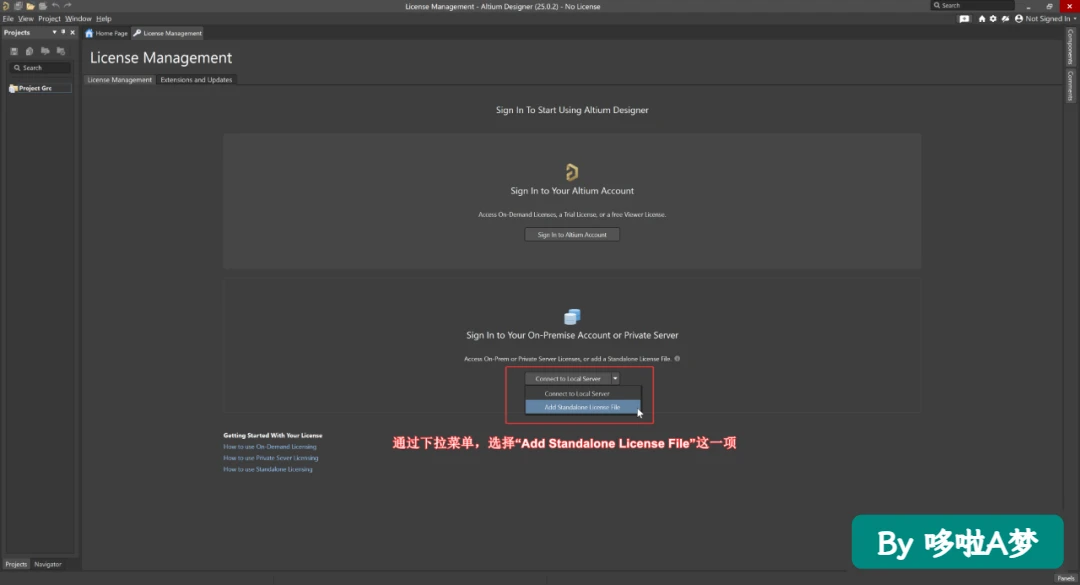Open the Projects panel dropdown arrow
The width and height of the screenshot is (1080, 585).
click(54, 32)
